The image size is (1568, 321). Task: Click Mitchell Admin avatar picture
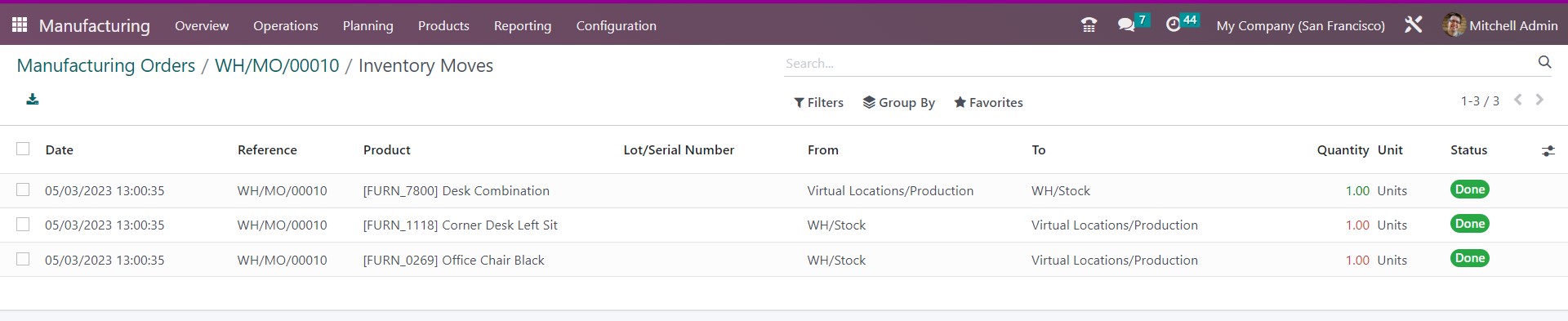coord(1454,25)
